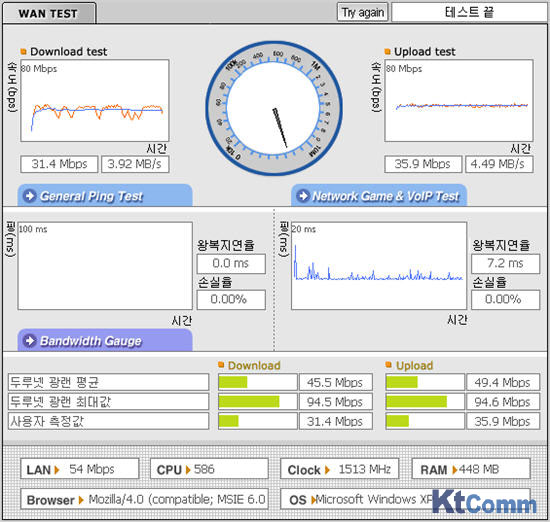Viewport: 550px width, 522px height.
Task: Click the 4.49 MB/s upload result field
Action: (499, 164)
